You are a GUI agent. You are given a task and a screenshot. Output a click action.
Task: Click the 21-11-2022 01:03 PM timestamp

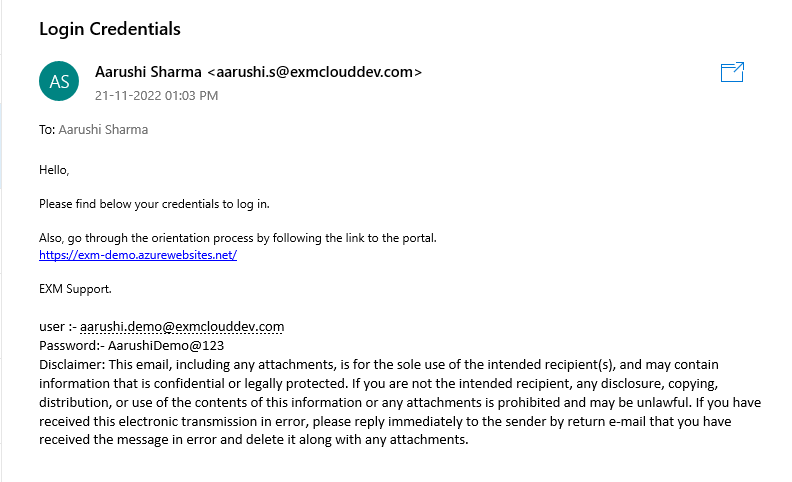[x=157, y=95]
